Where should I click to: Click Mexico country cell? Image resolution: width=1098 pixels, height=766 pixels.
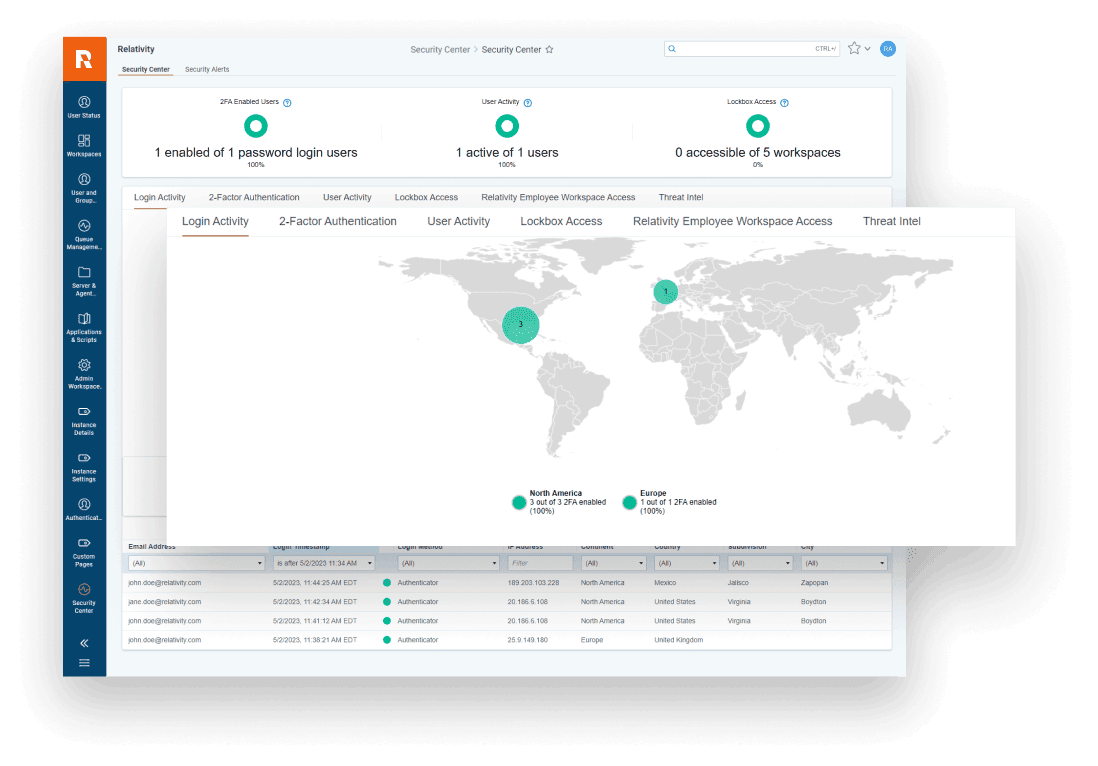click(665, 583)
